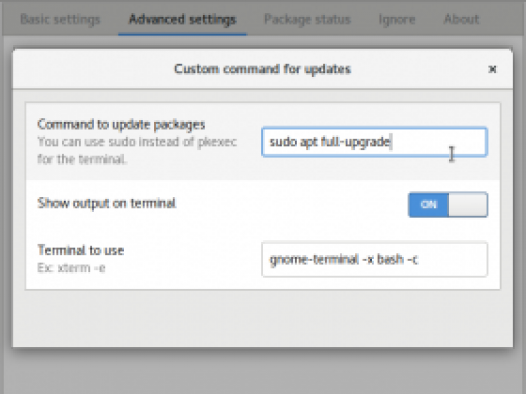Viewport: 526px width, 394px height.
Task: Click the Terminal to use label
Action: pyautogui.click(x=81, y=250)
